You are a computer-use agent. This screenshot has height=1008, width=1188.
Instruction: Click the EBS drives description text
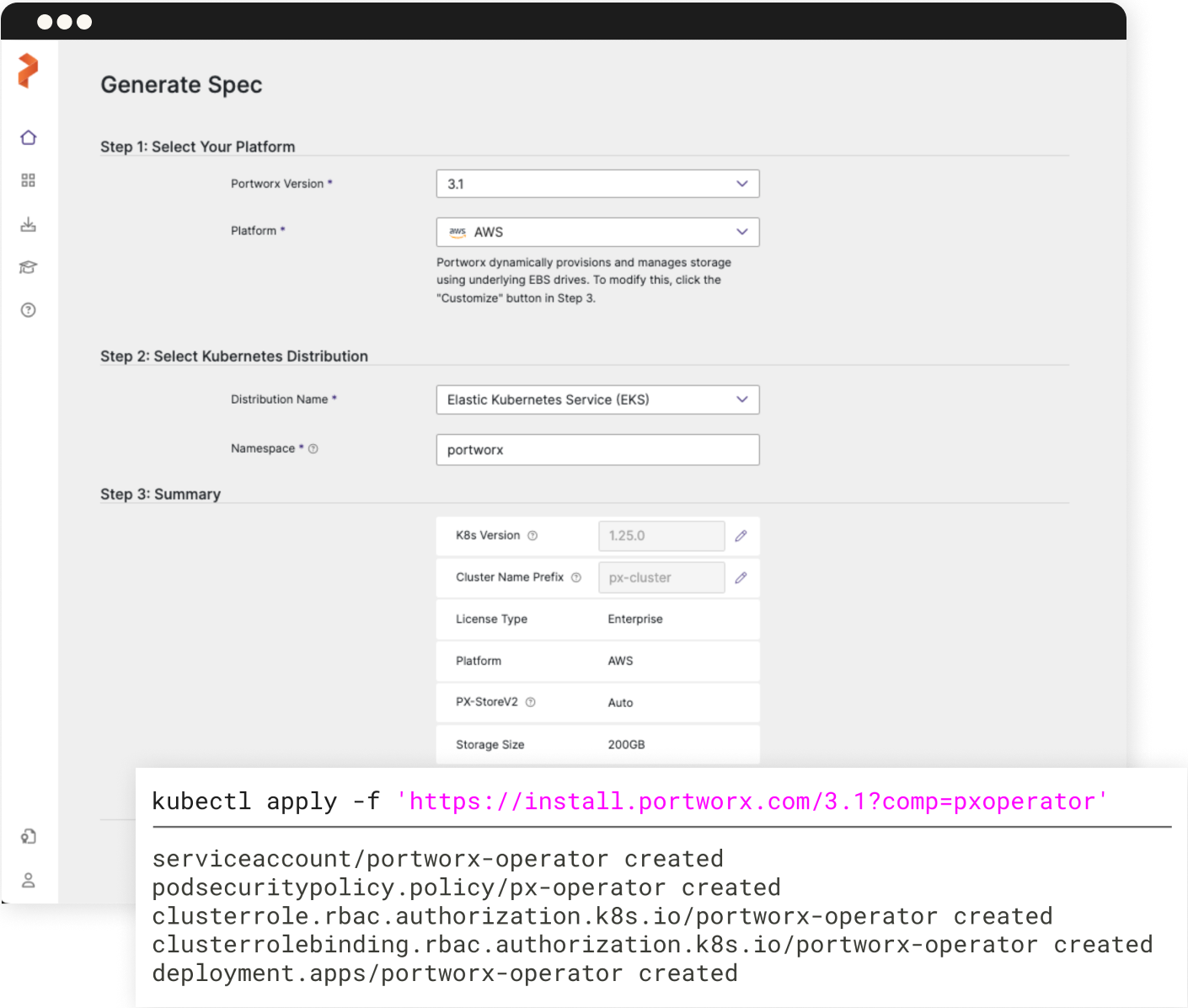[584, 281]
